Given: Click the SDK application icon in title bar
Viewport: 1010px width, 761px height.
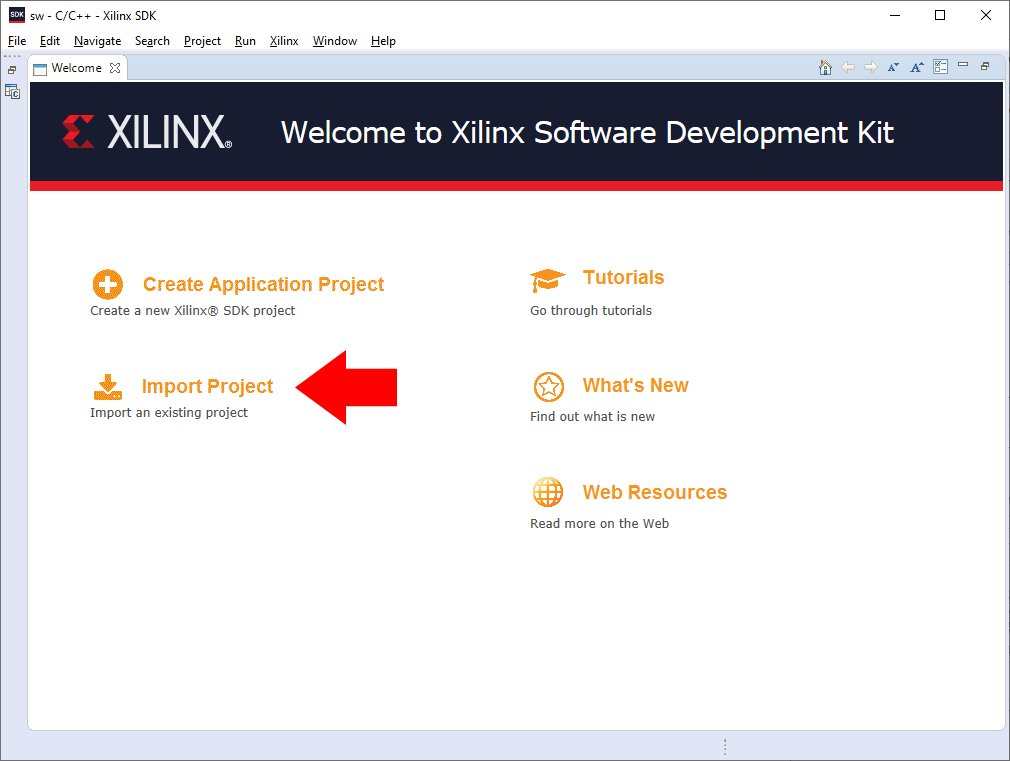Looking at the screenshot, I should [17, 15].
